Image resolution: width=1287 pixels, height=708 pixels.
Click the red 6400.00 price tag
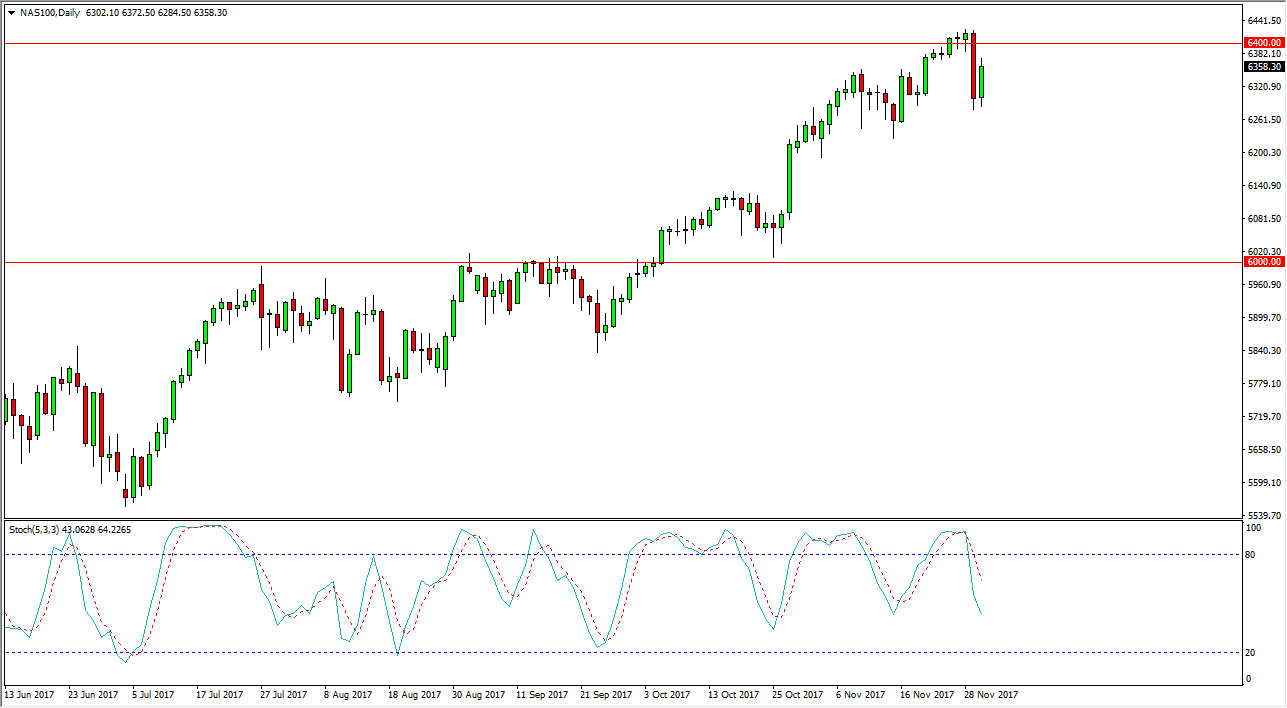click(1261, 42)
